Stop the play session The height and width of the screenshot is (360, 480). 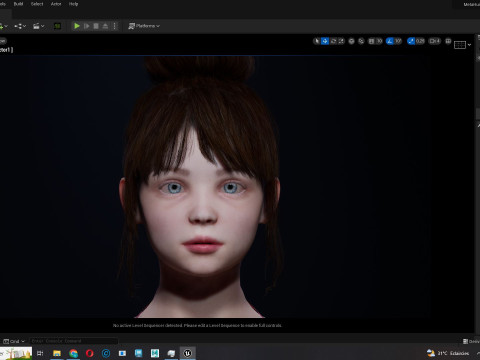click(x=96, y=26)
